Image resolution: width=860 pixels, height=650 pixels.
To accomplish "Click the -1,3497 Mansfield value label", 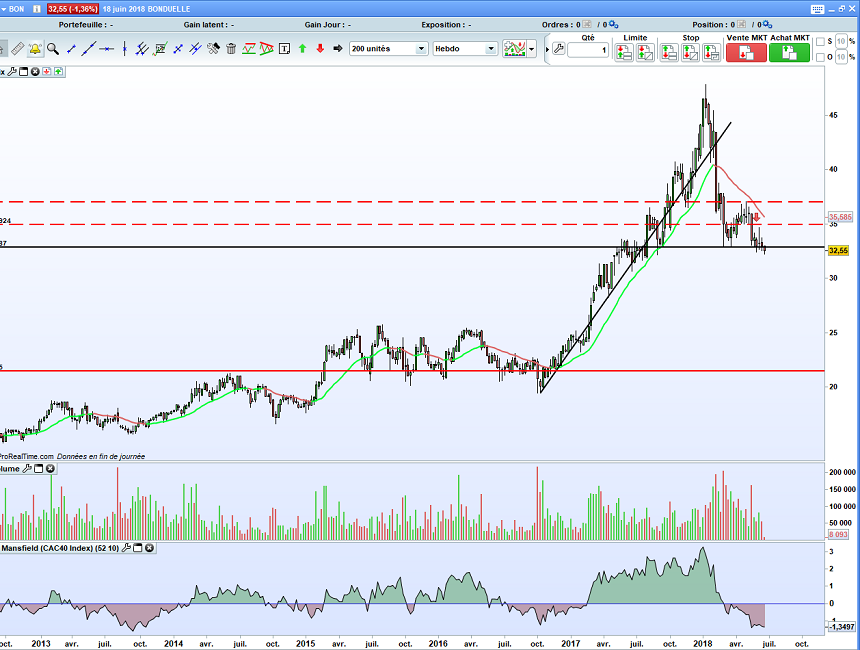I will 841,626.
